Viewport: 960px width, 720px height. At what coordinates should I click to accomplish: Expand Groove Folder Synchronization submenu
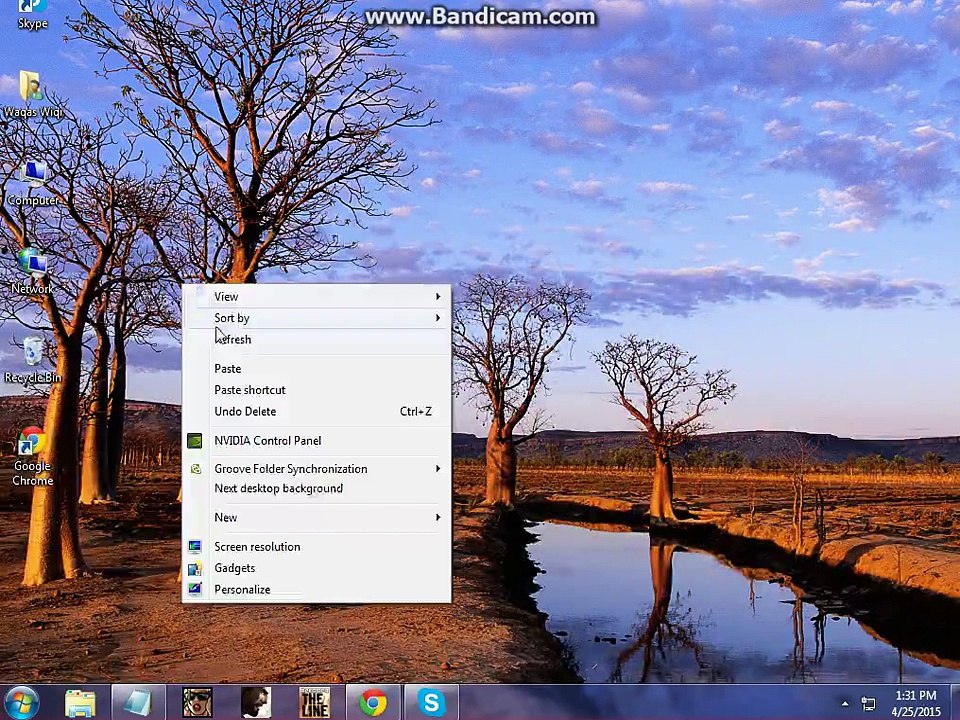coord(317,469)
